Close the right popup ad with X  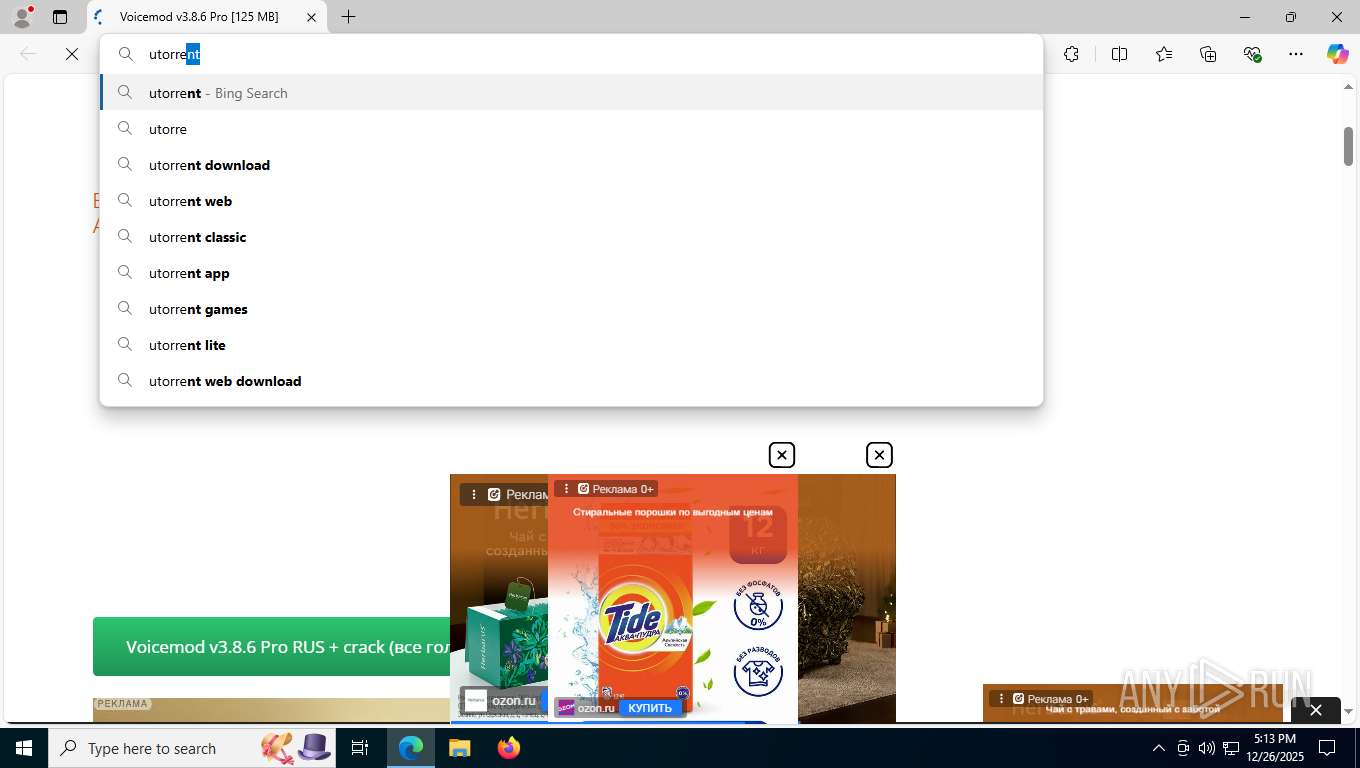879,455
